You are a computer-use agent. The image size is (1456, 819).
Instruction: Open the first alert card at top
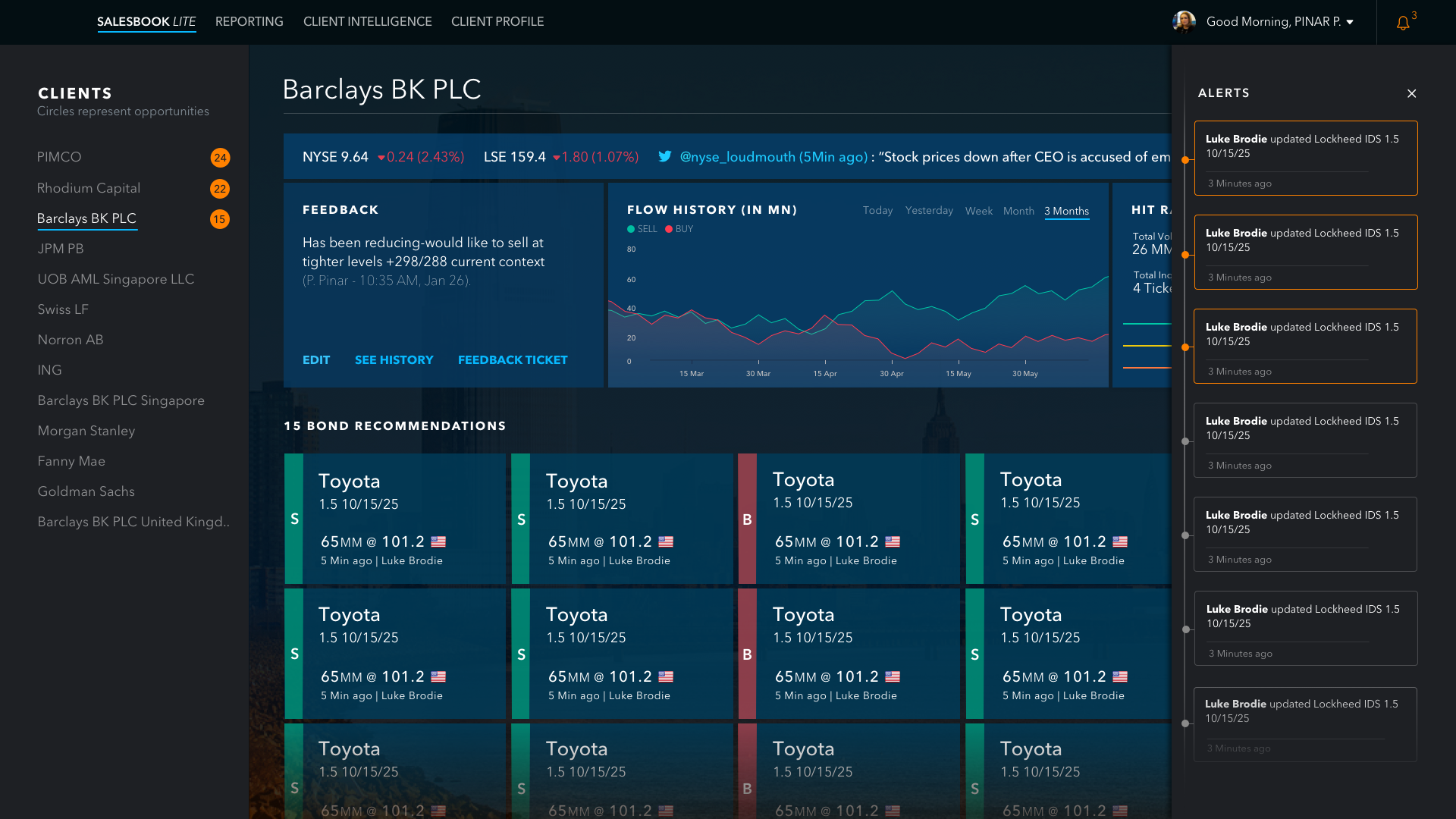1305,158
